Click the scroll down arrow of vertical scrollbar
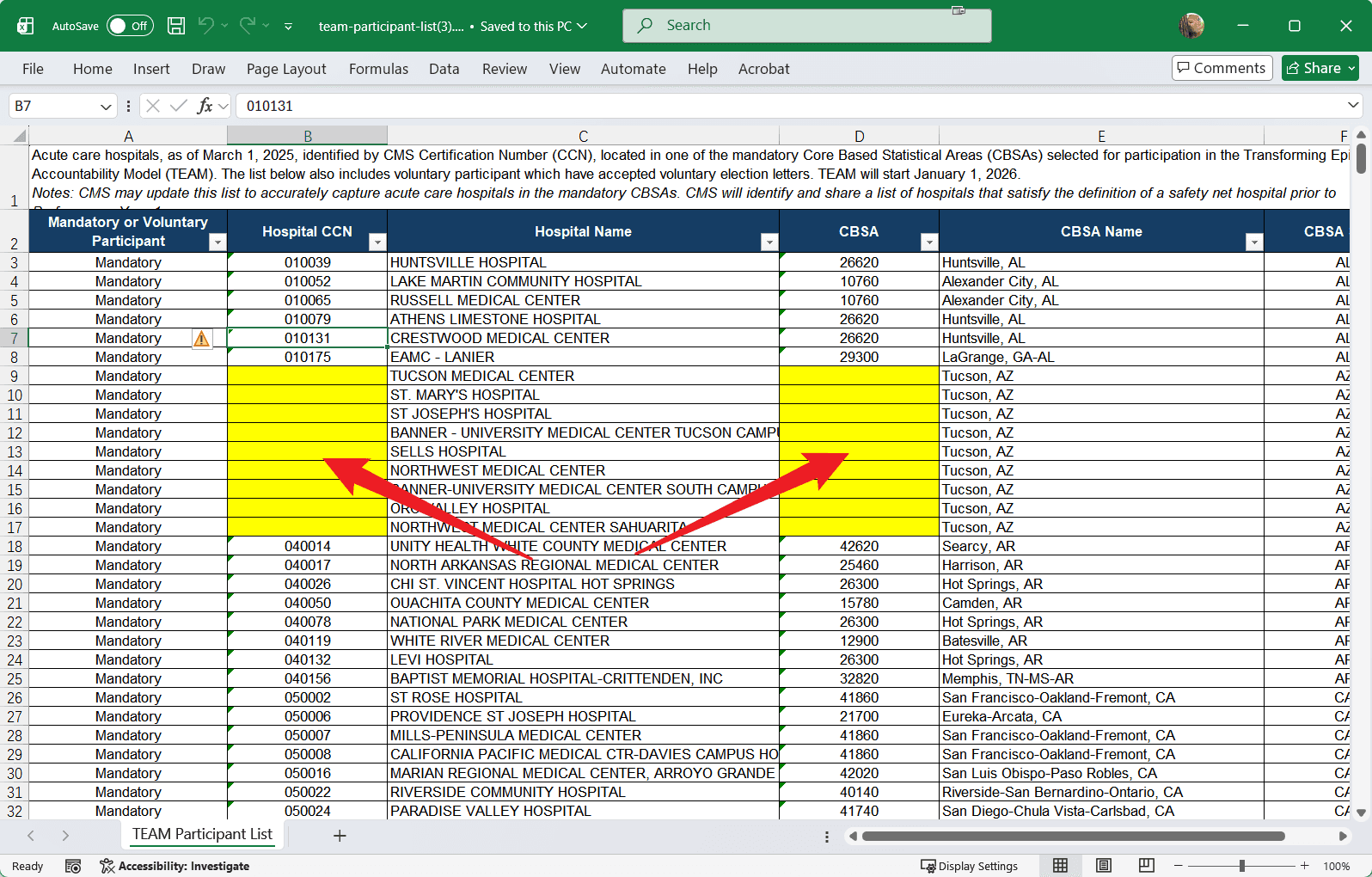The width and height of the screenshot is (1372, 877). coord(1361,812)
